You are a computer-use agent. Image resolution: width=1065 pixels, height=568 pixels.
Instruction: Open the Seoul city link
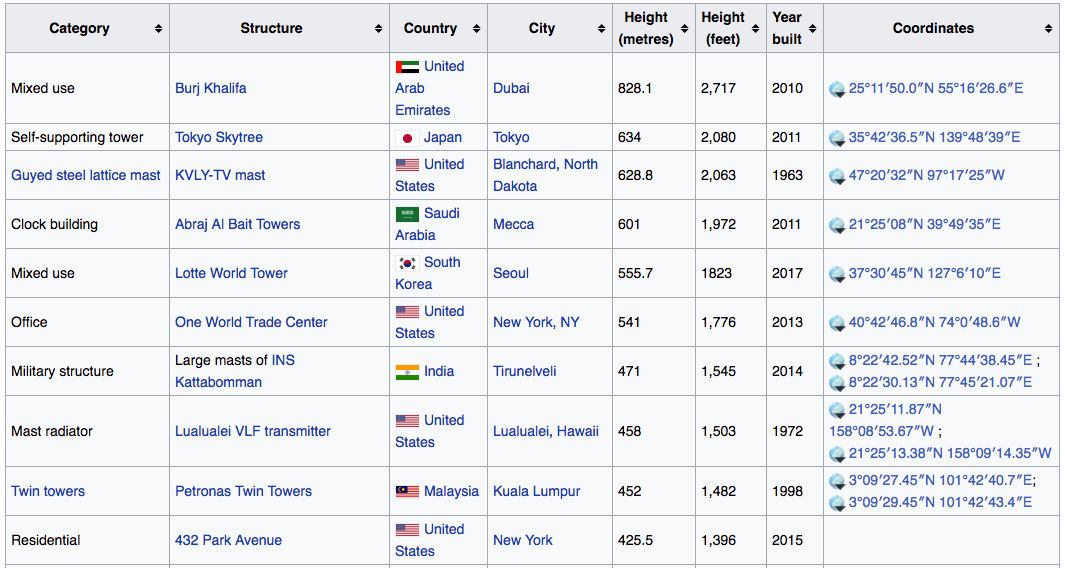511,273
